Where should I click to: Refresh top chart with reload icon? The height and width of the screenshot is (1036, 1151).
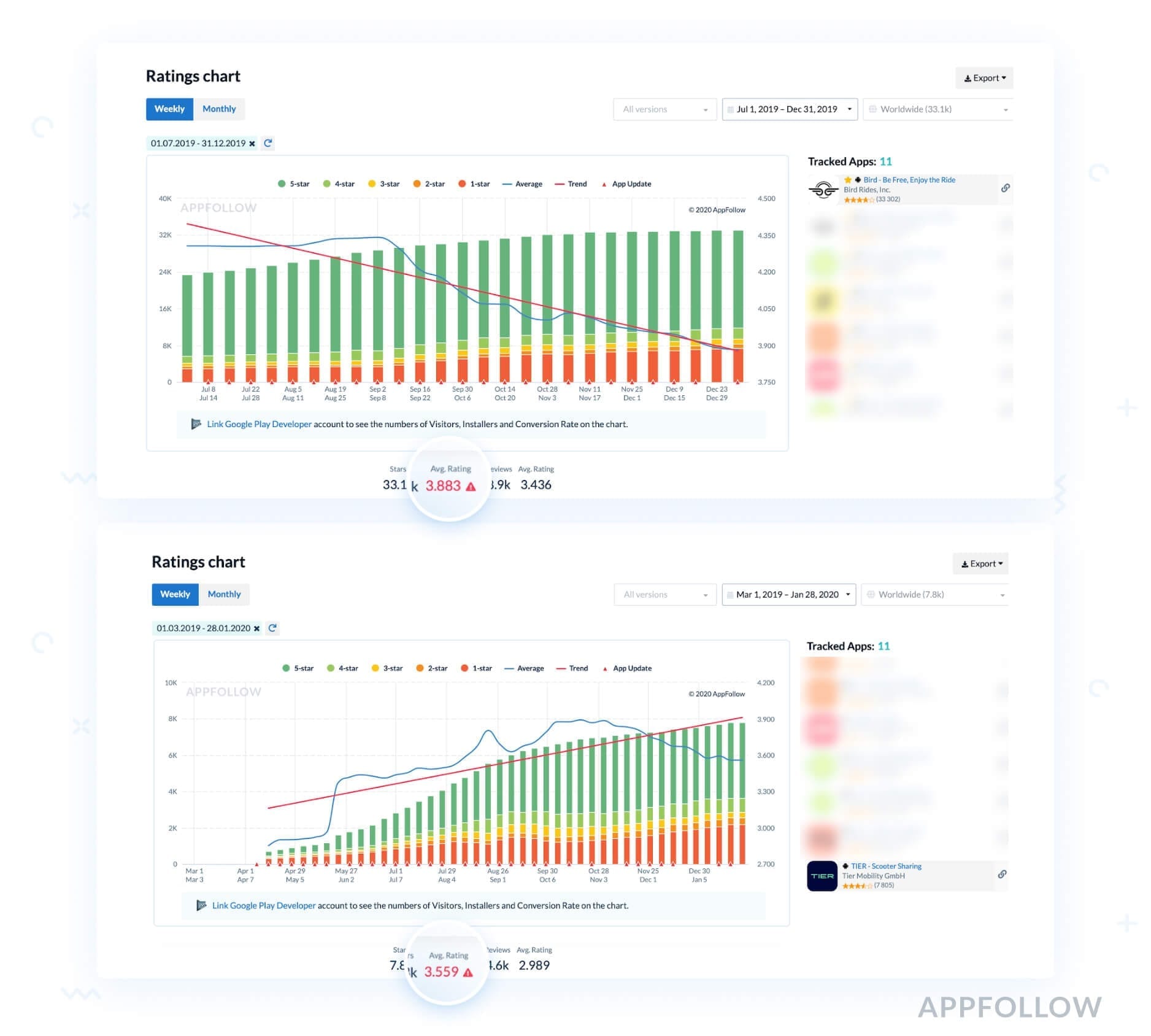click(268, 143)
